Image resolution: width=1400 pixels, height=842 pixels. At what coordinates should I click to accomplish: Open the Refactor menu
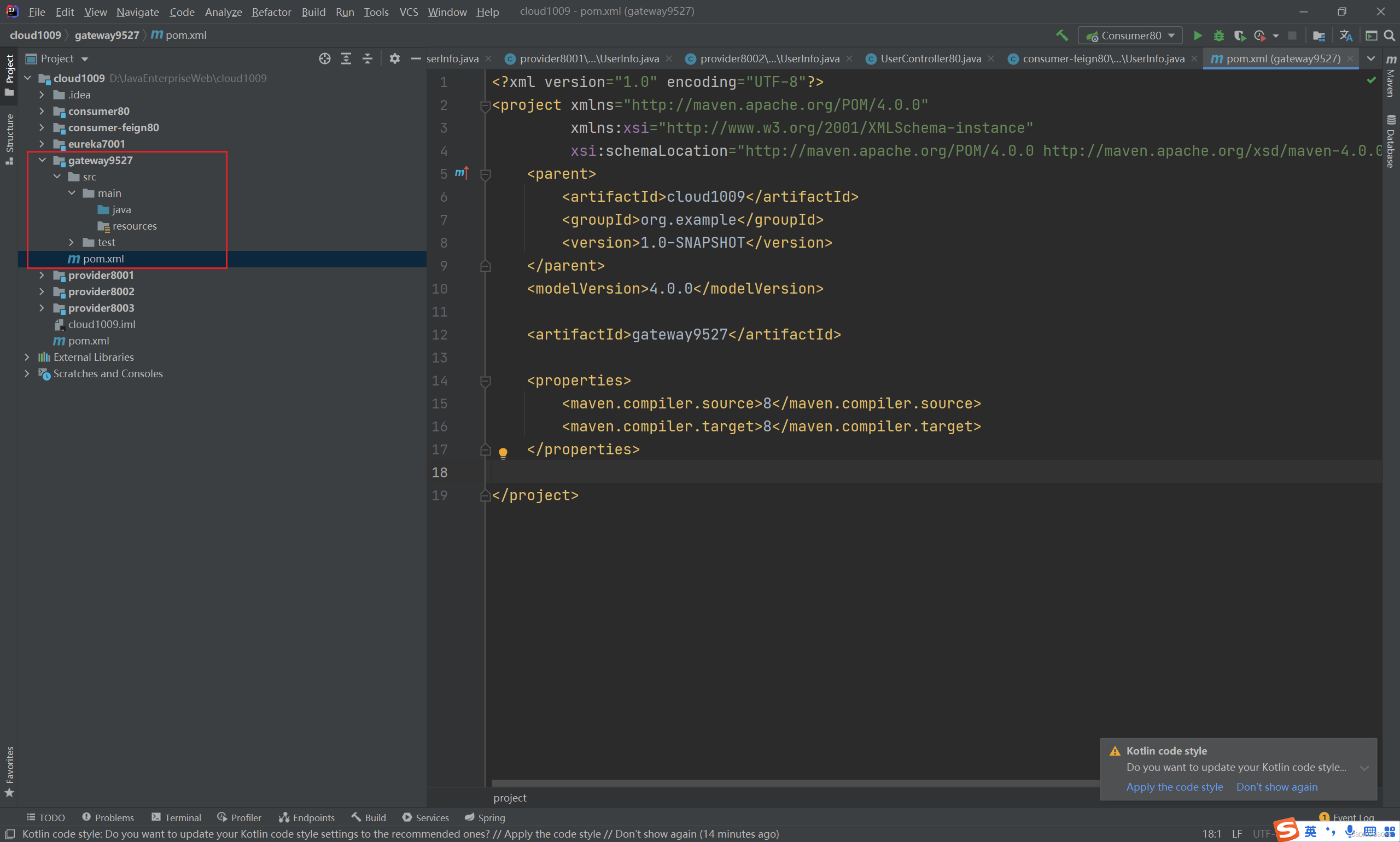(271, 12)
